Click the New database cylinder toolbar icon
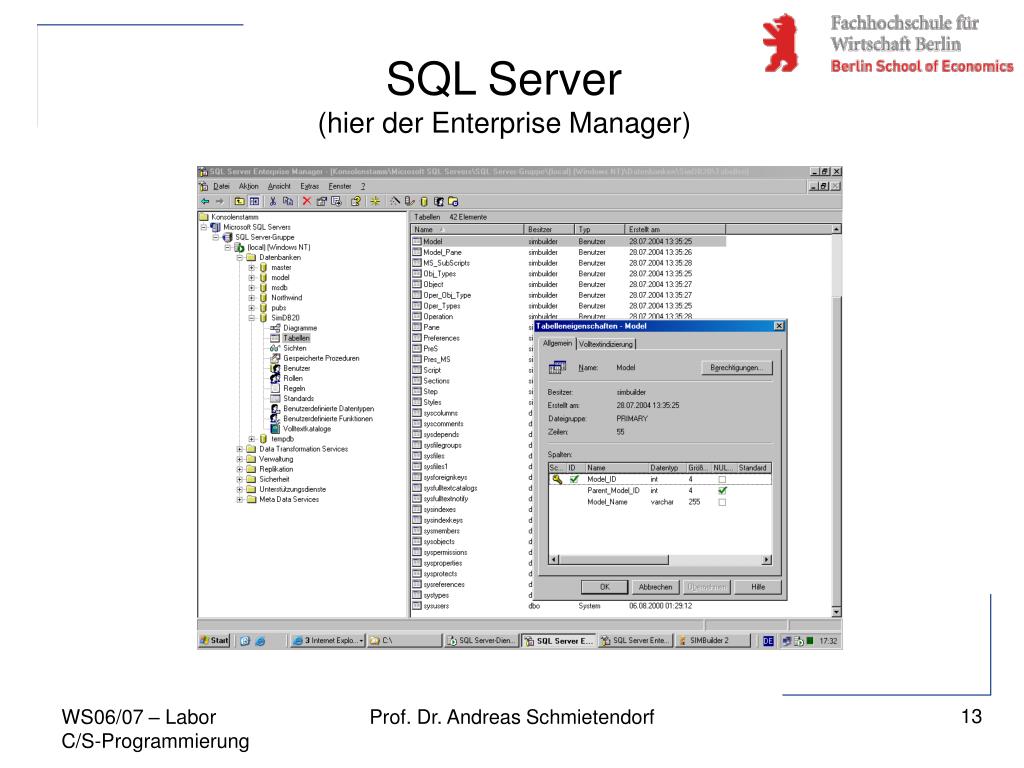 424,201
